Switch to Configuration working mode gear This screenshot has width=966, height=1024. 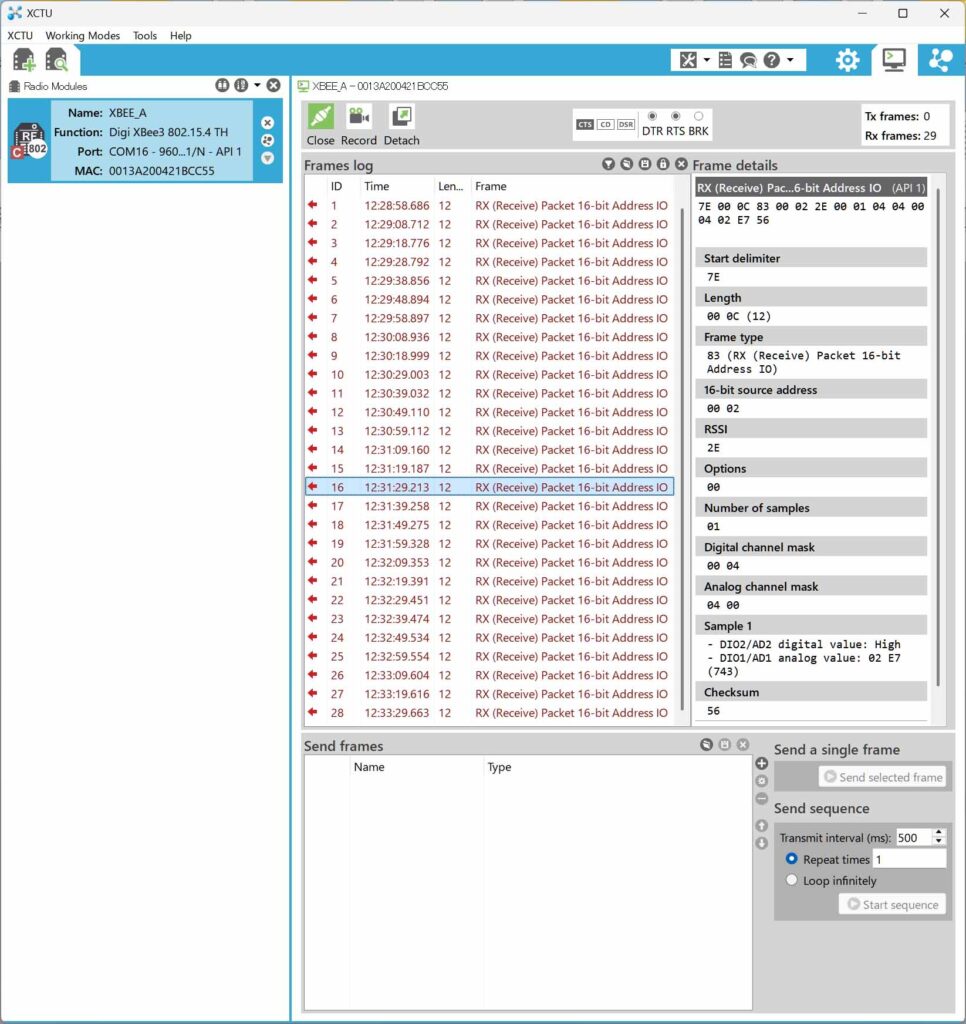click(x=847, y=60)
